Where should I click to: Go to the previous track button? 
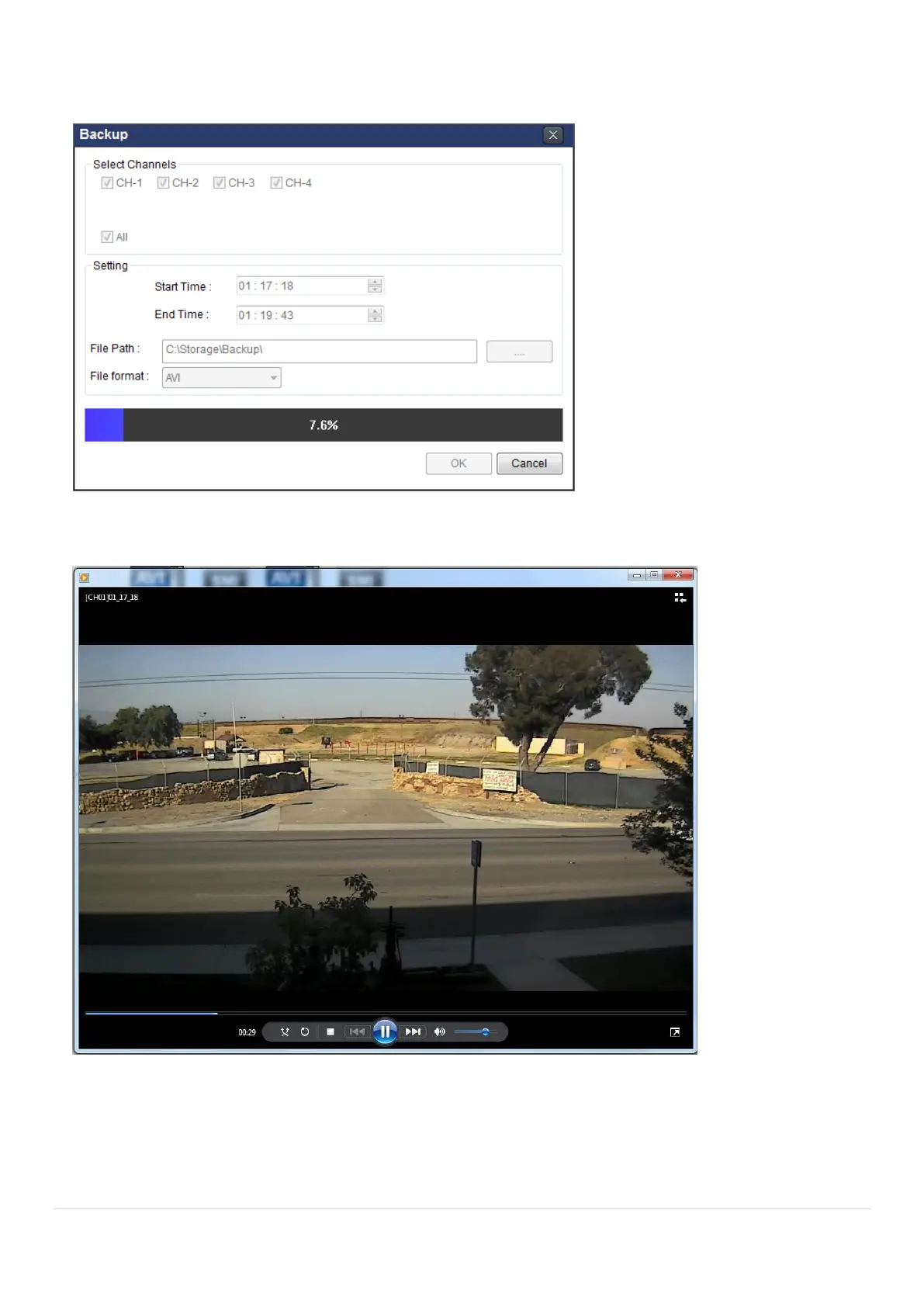click(x=357, y=1031)
